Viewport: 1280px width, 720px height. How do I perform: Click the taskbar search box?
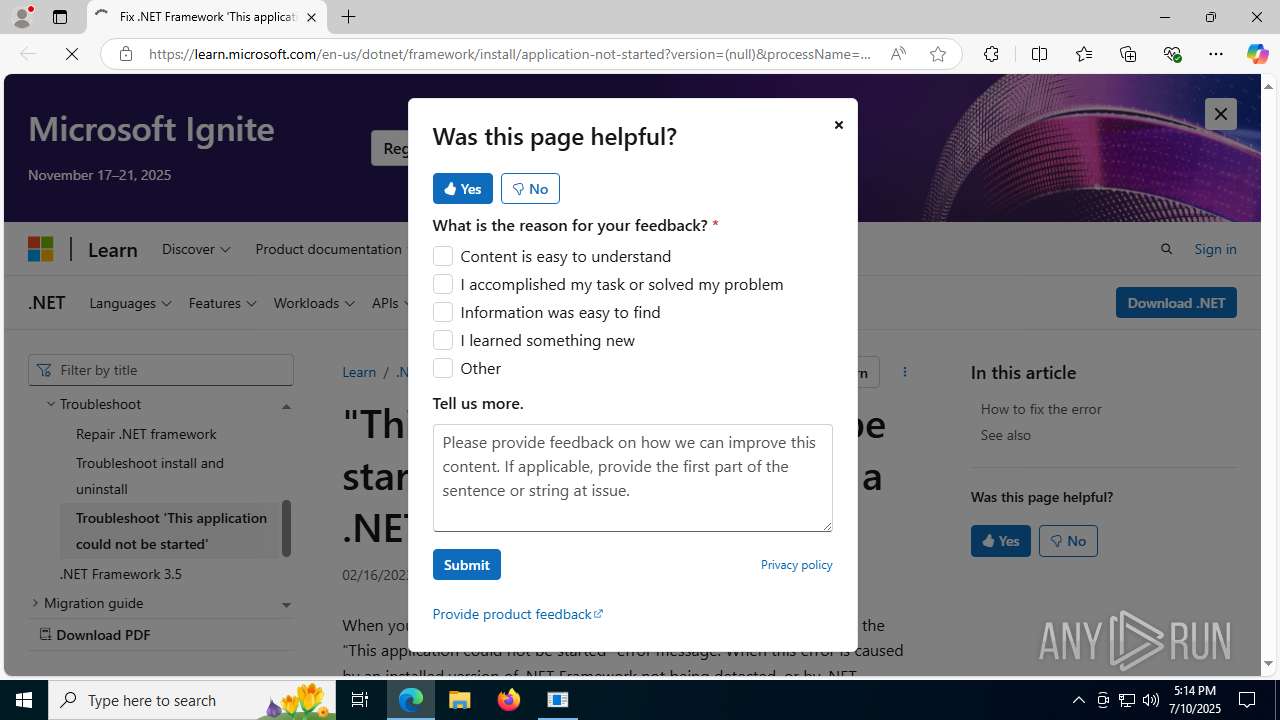(x=193, y=700)
